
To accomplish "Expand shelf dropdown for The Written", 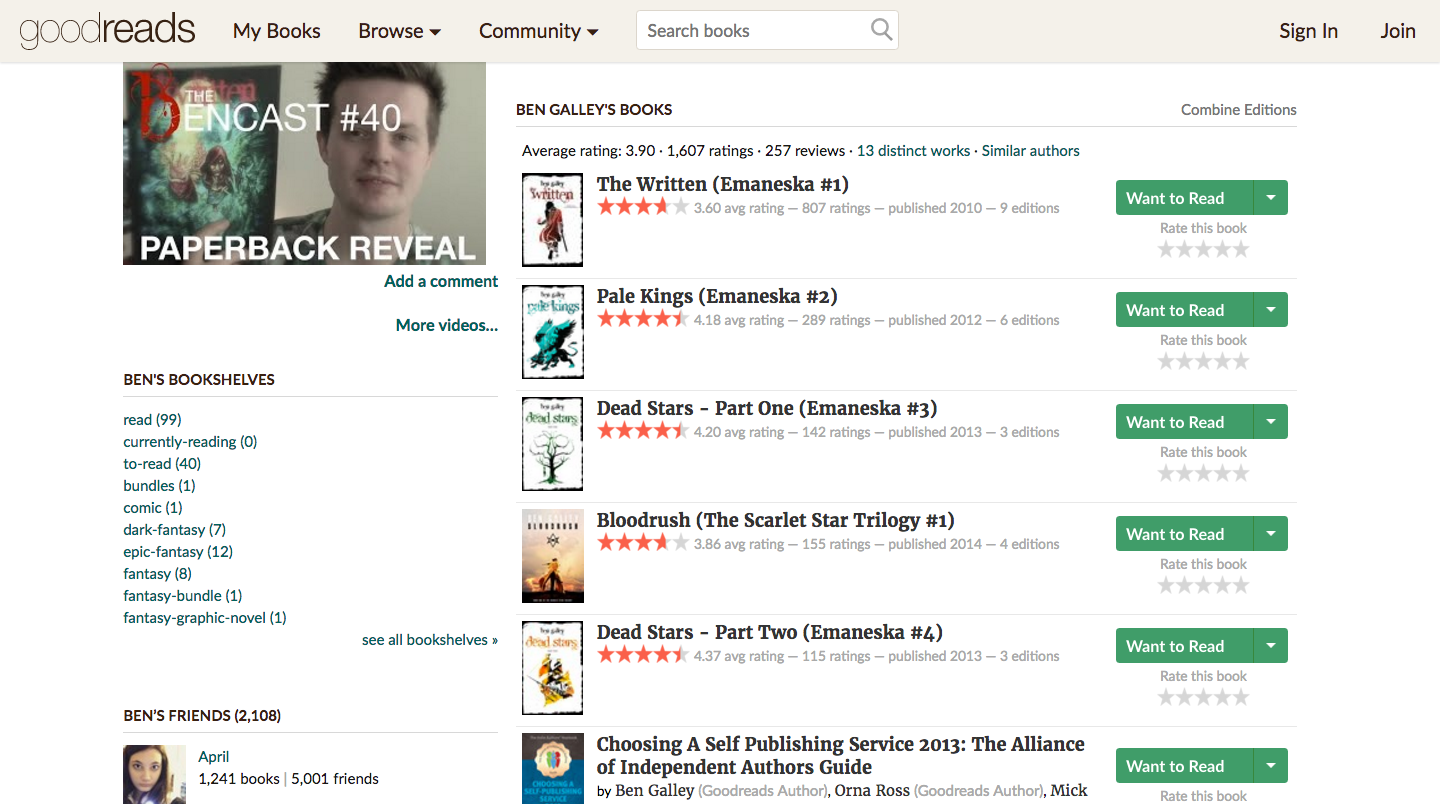I will click(x=1271, y=198).
